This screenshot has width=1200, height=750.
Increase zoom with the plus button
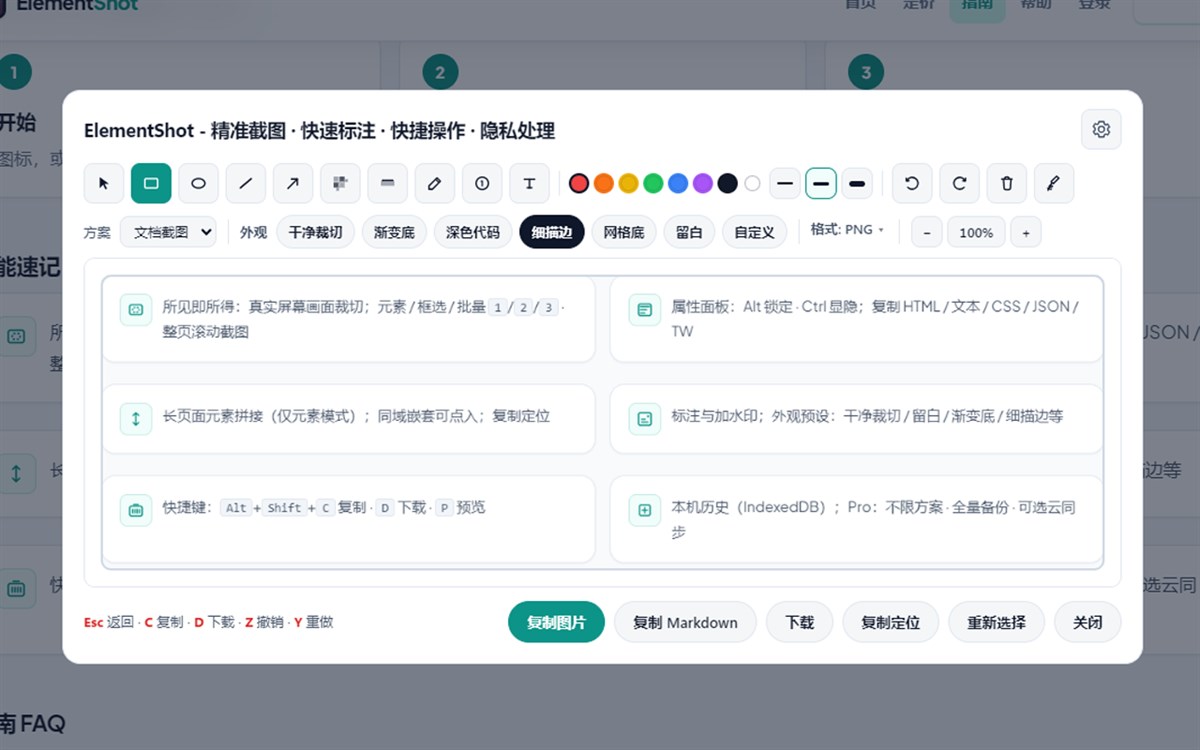point(1025,232)
